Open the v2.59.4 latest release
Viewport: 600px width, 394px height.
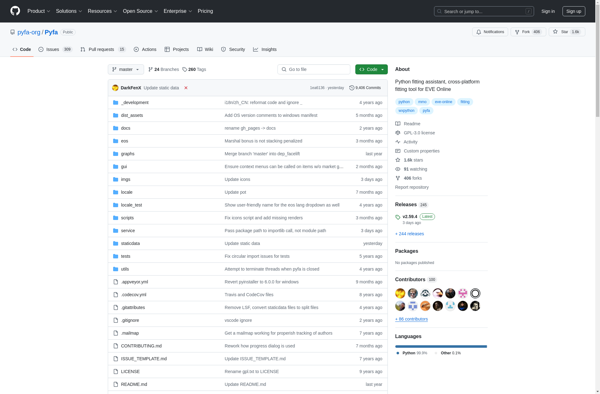pyautogui.click(x=410, y=217)
